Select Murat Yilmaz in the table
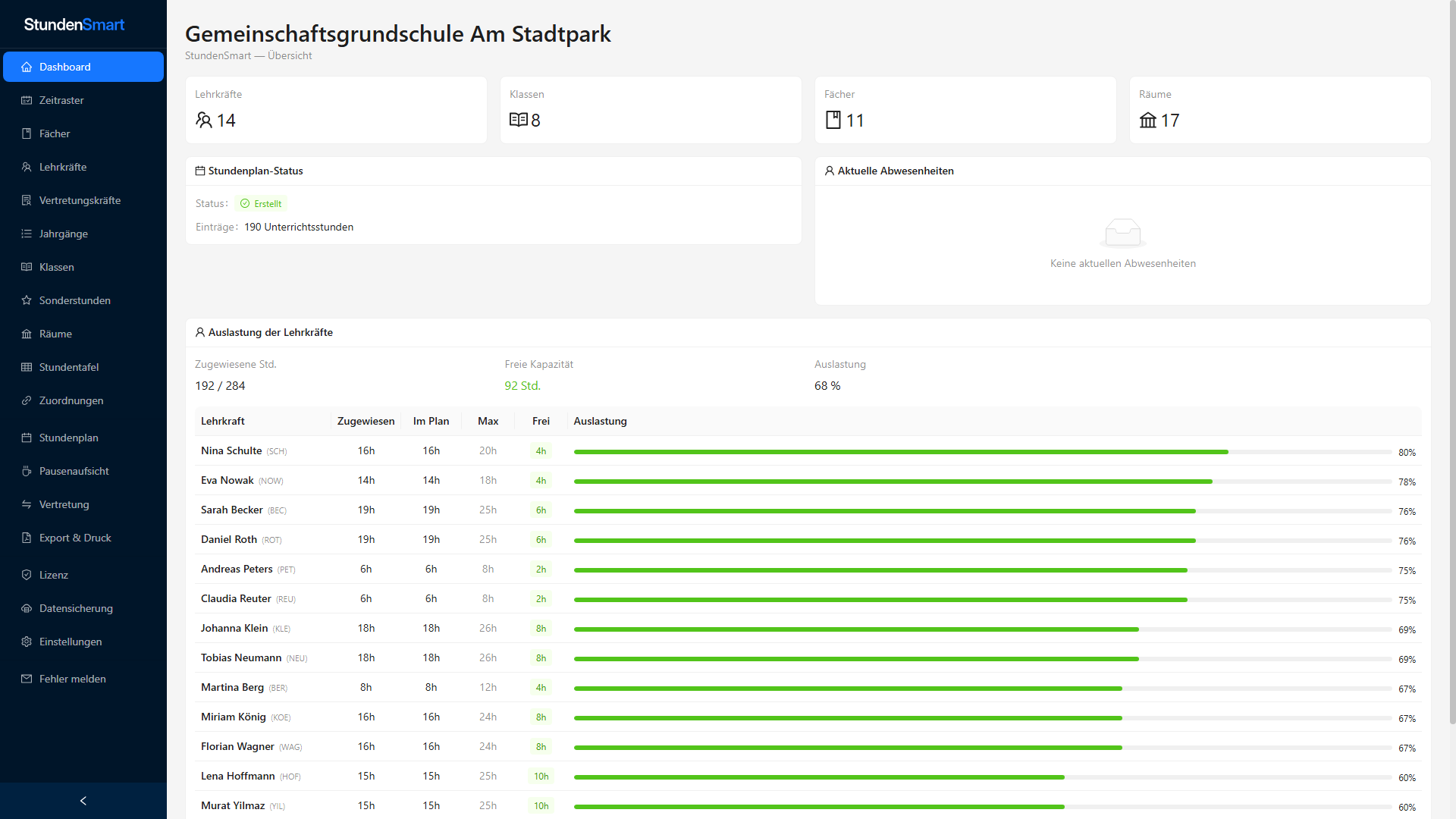 (x=233, y=805)
